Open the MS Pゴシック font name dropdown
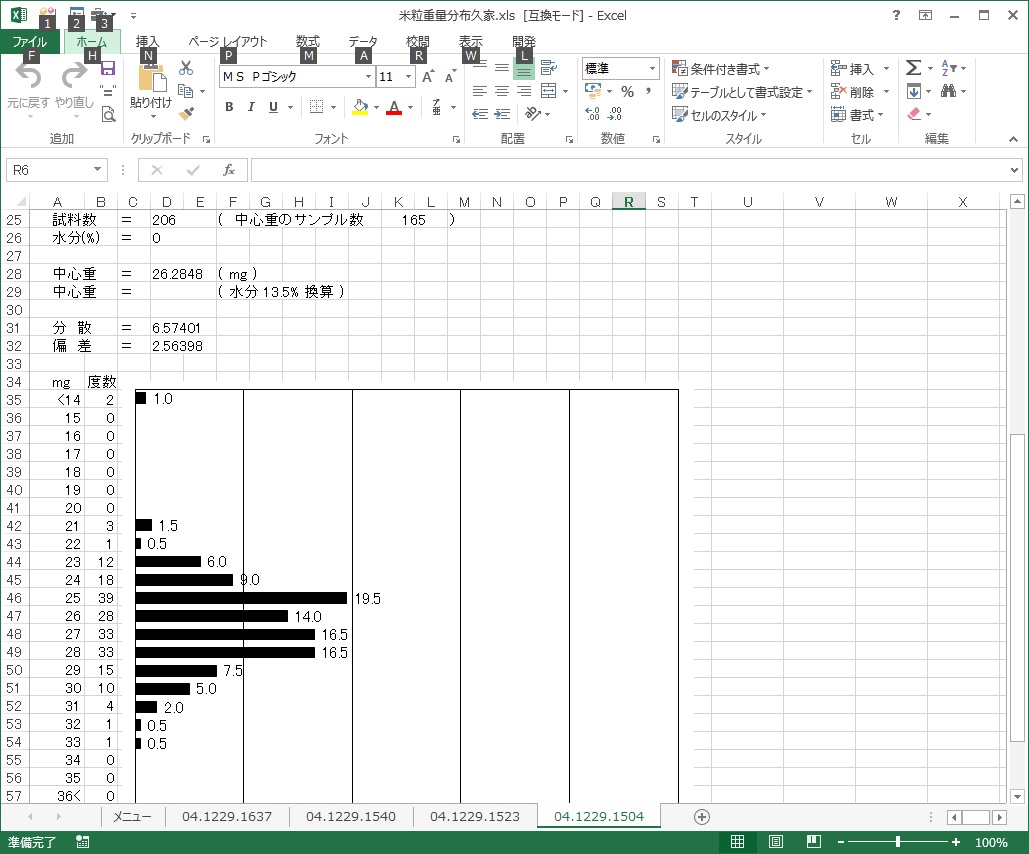This screenshot has height=854, width=1029. pos(368,77)
